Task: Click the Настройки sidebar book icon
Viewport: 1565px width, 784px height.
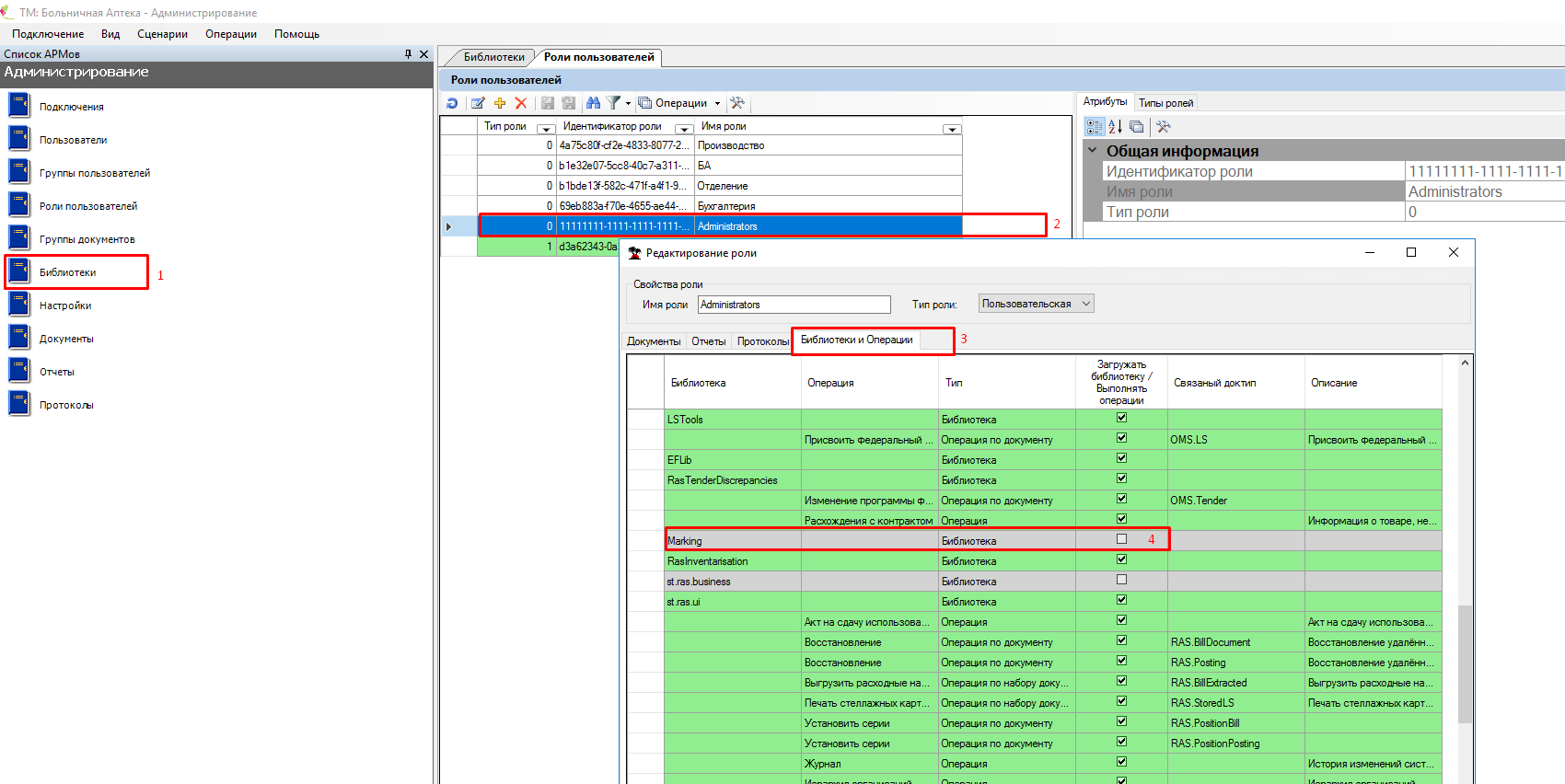Action: [x=19, y=305]
